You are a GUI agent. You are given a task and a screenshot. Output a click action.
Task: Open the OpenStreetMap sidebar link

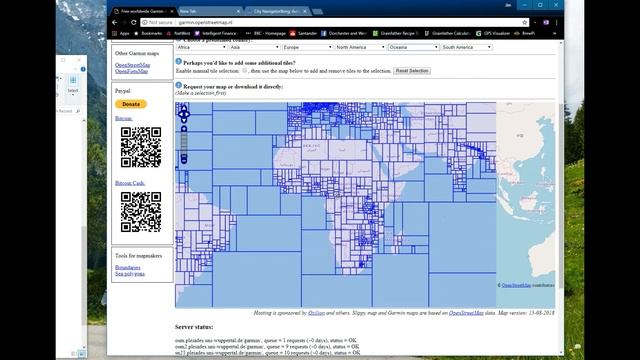(132, 65)
